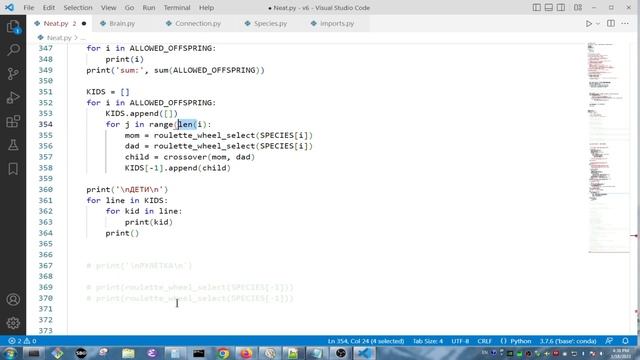Click the 'for line in KIDS:' line
Viewport: 640px width, 360px height.
coord(127,200)
